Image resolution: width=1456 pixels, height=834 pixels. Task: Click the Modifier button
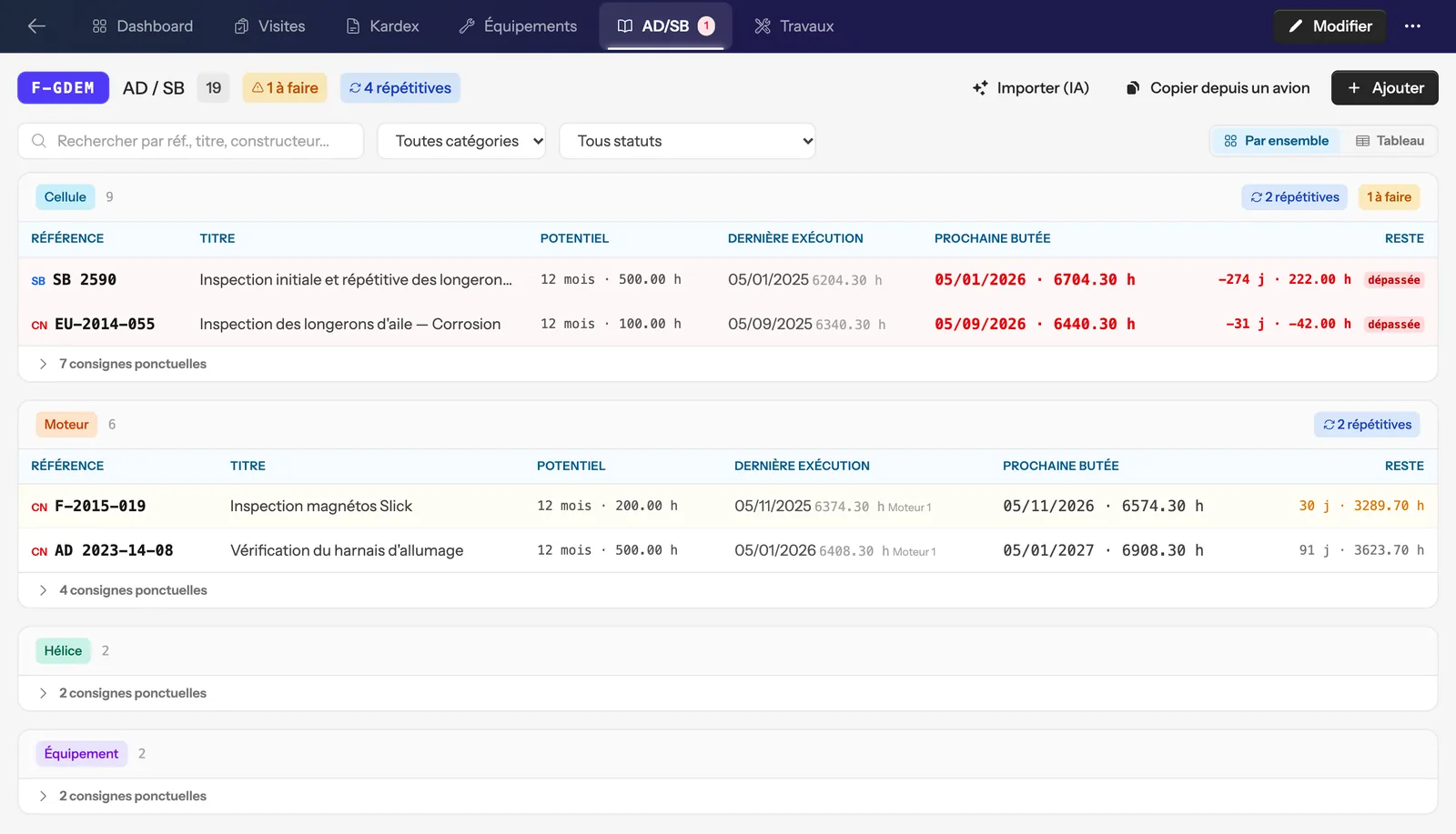(x=1330, y=26)
